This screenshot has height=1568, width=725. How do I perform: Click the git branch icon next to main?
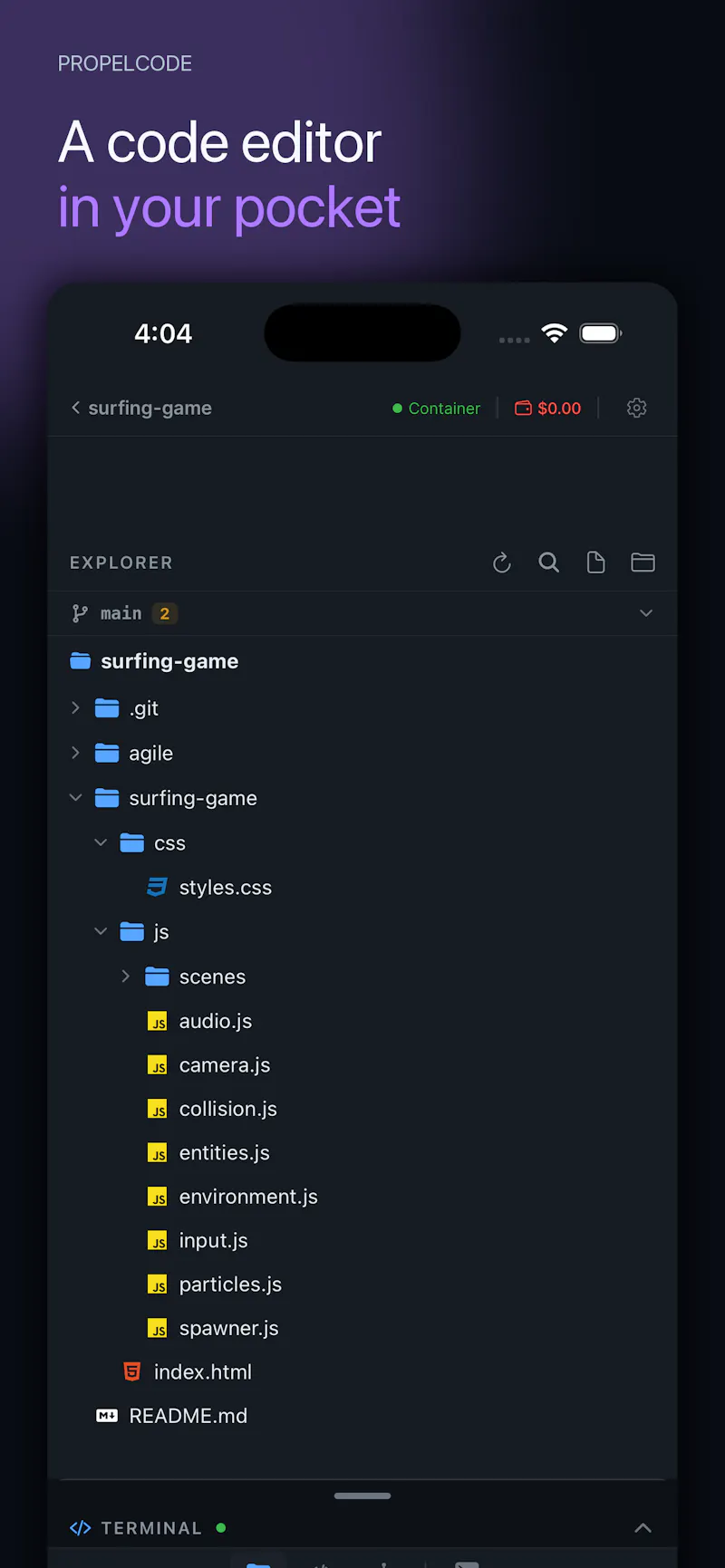80,613
